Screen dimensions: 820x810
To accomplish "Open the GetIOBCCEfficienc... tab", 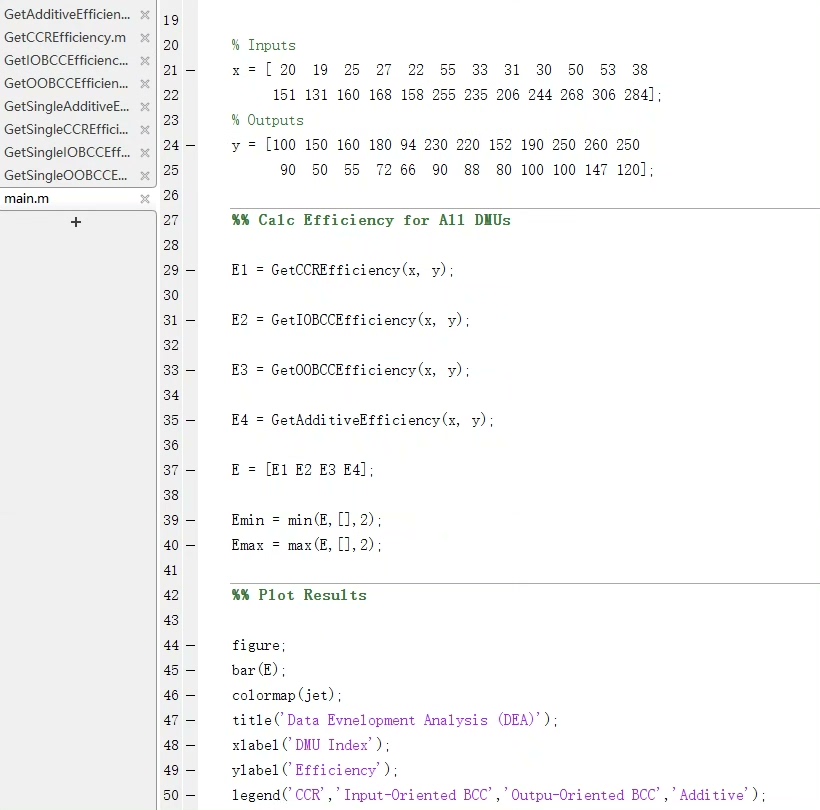I will pos(66,61).
